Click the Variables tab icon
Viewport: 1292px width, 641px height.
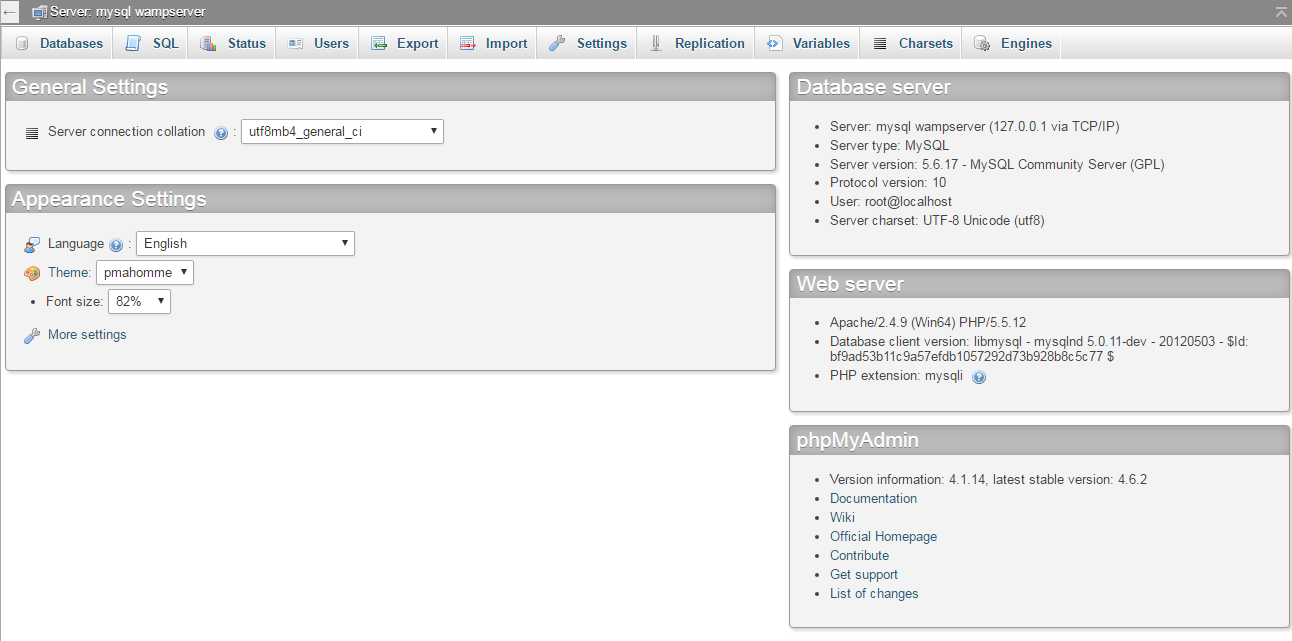click(774, 44)
